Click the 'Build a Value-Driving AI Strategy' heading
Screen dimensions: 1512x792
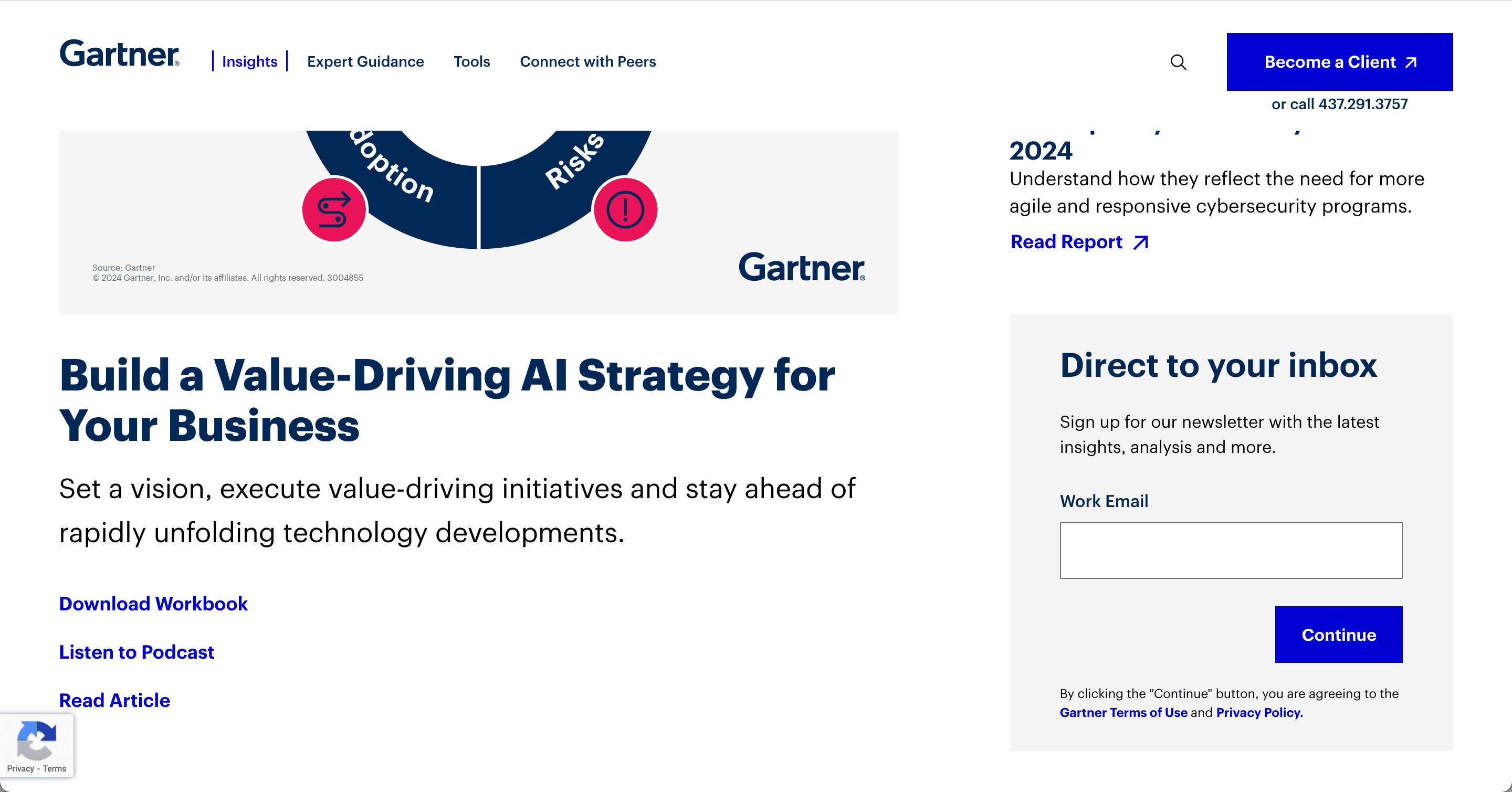447,399
